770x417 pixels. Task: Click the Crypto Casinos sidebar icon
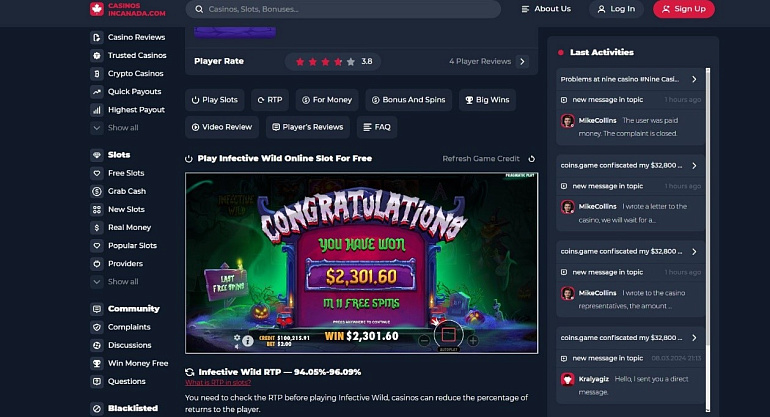coord(97,74)
